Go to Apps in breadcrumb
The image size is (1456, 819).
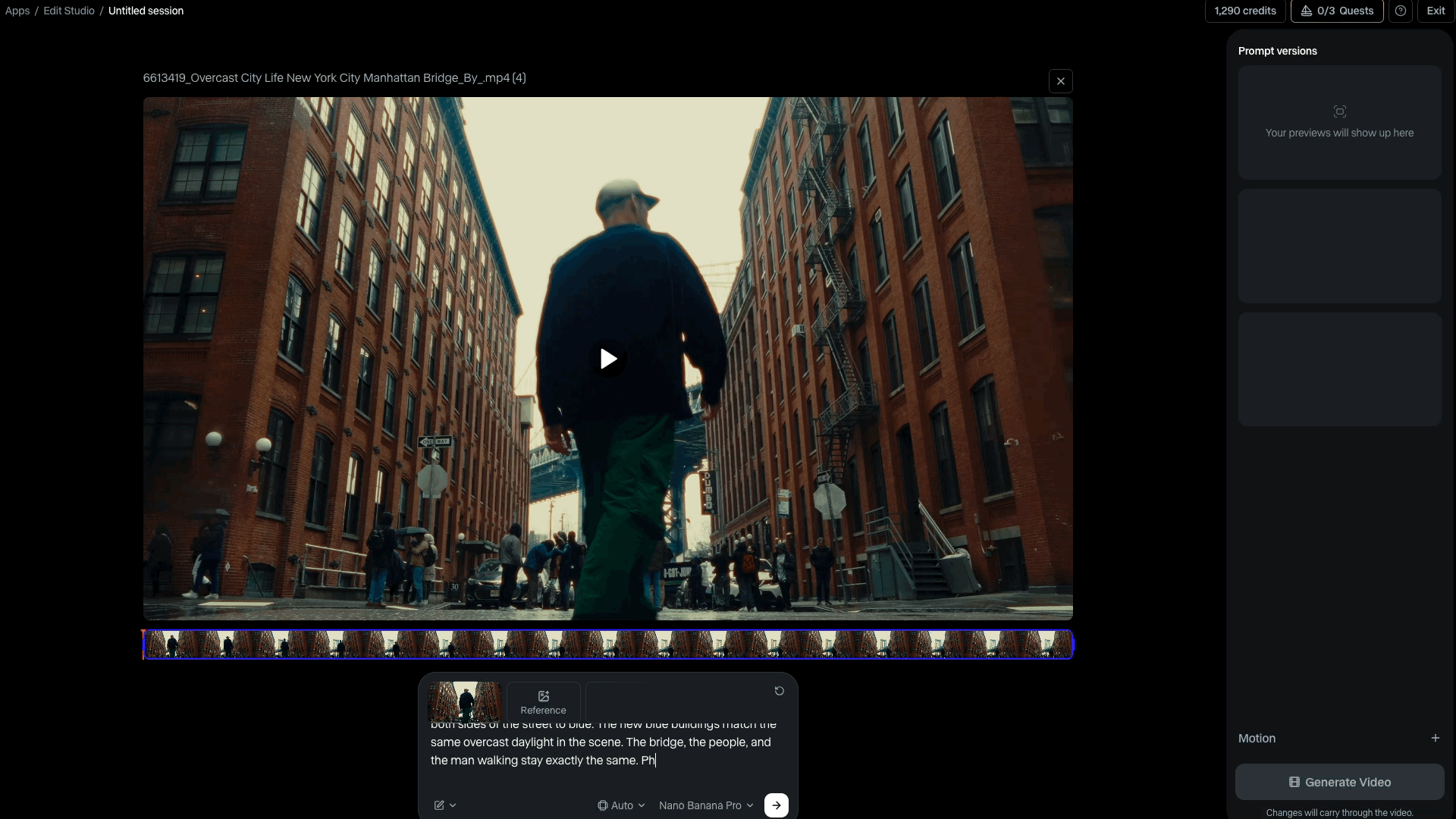(x=17, y=11)
